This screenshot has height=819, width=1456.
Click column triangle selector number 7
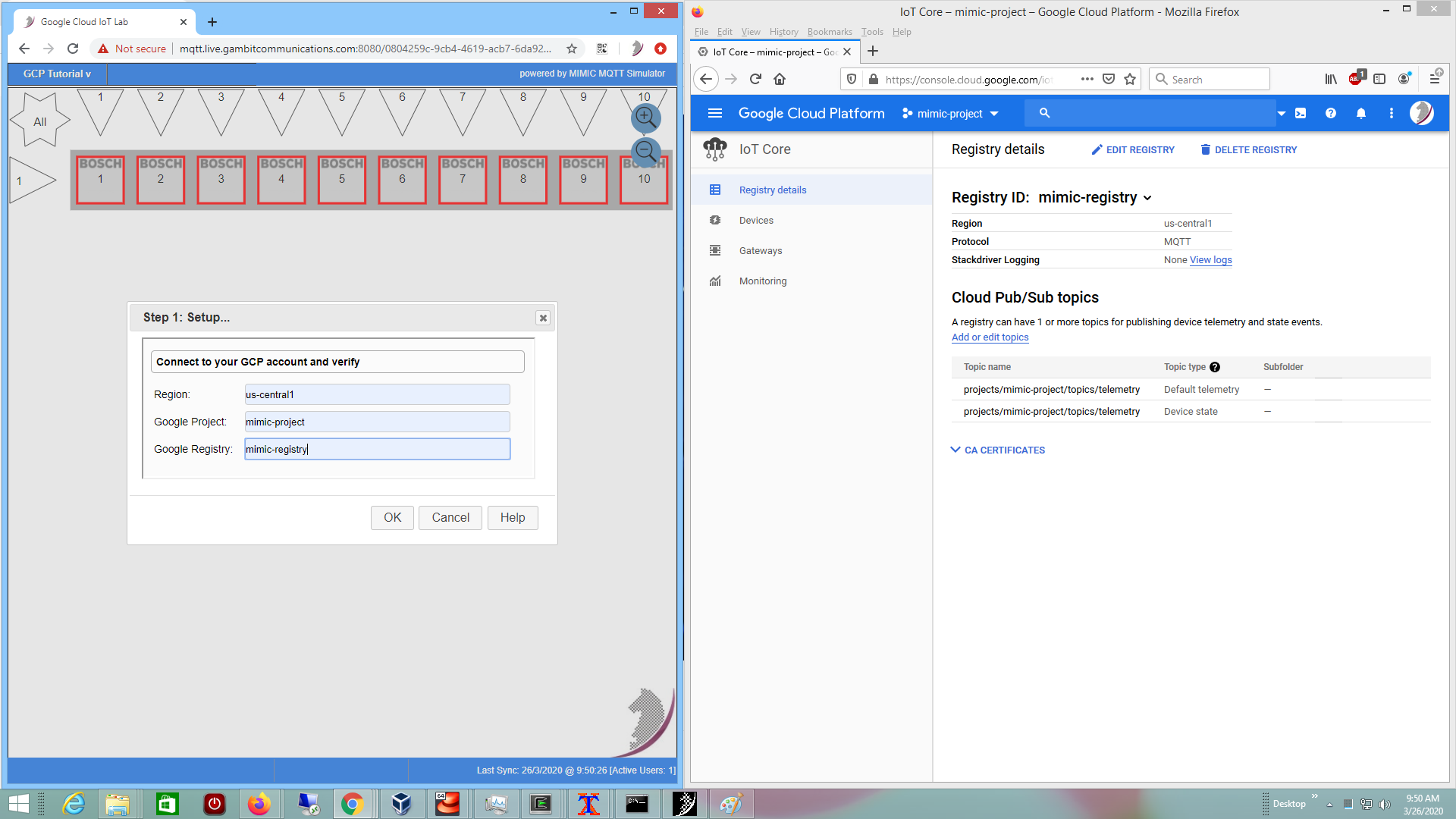[x=463, y=111]
